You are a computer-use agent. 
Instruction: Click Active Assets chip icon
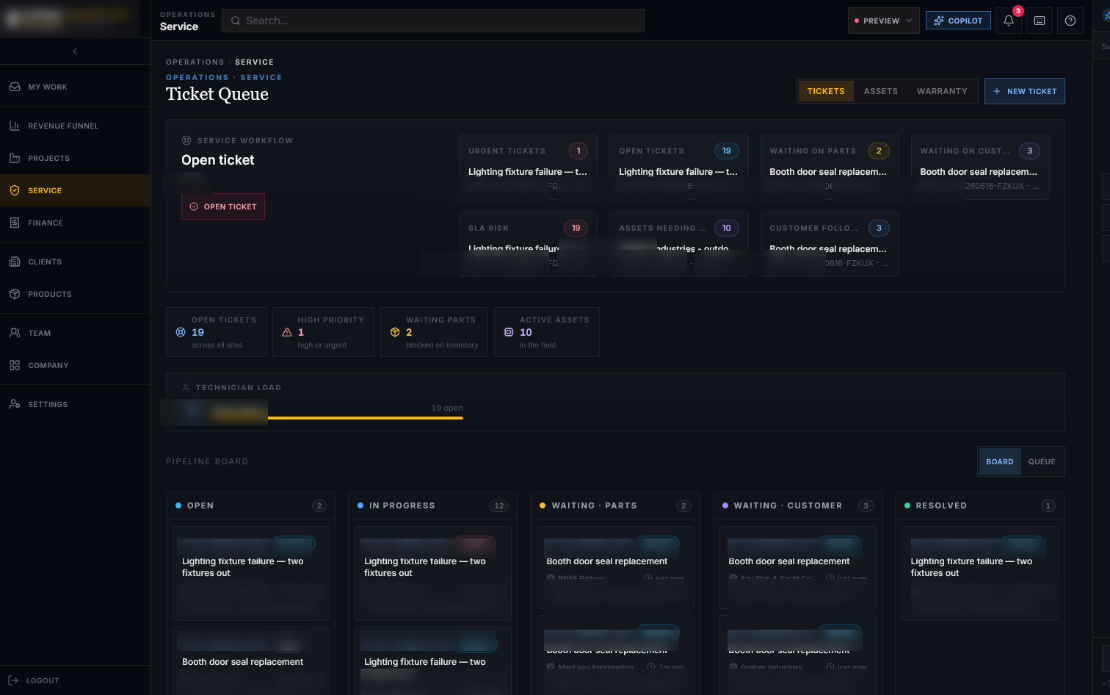508,332
